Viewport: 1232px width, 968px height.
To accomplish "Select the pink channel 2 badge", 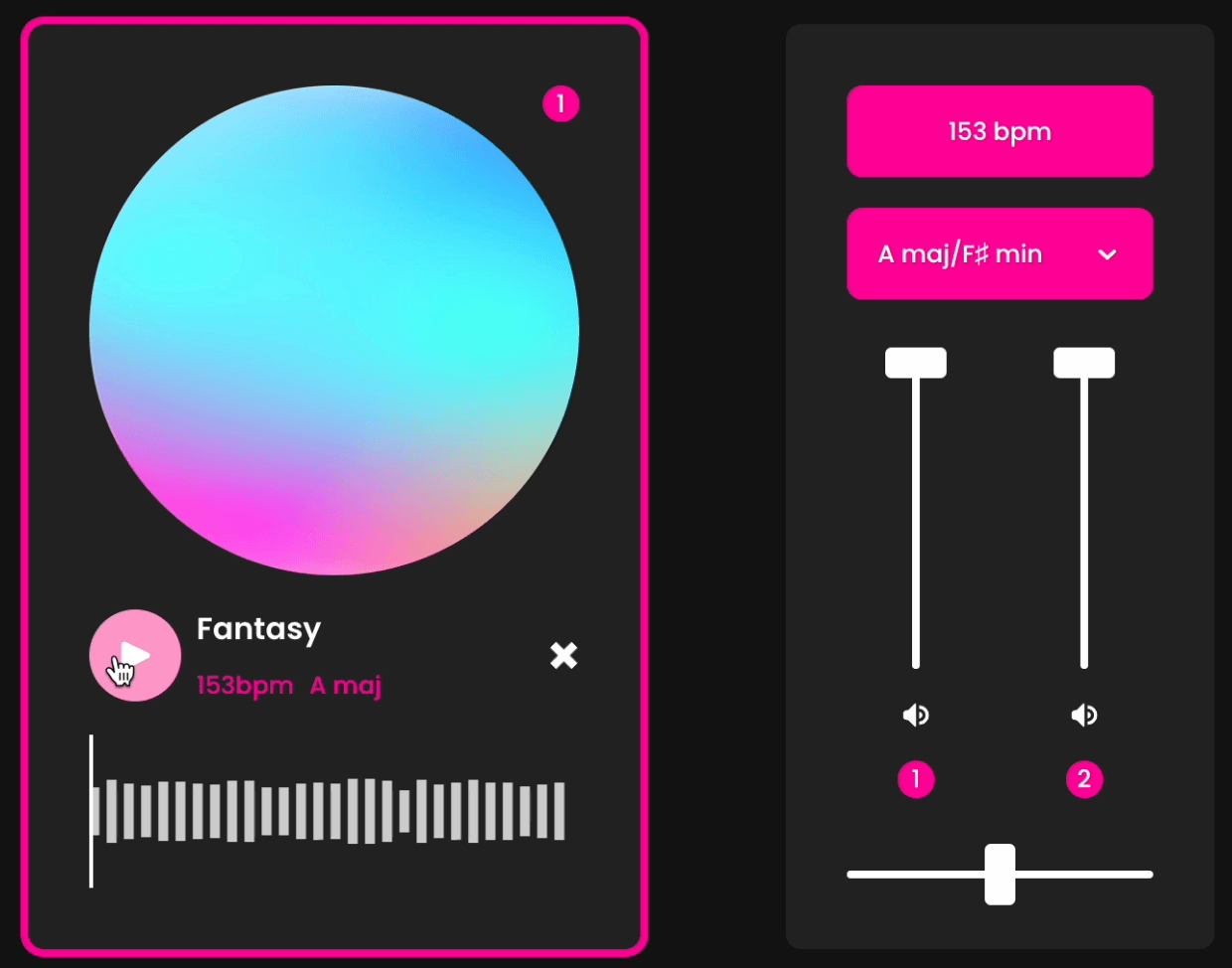I will click(1084, 779).
